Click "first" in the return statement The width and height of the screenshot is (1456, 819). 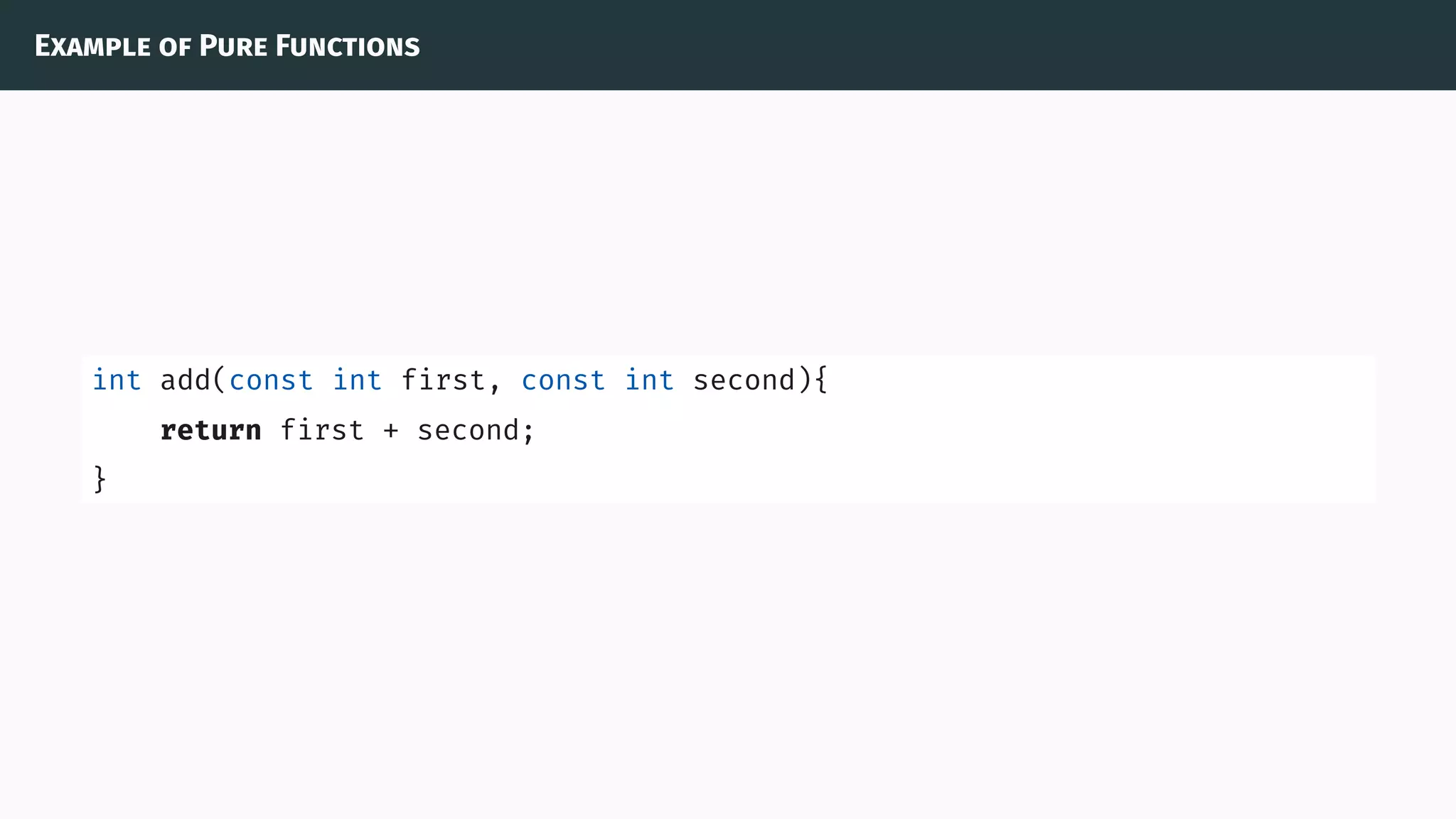(x=322, y=431)
